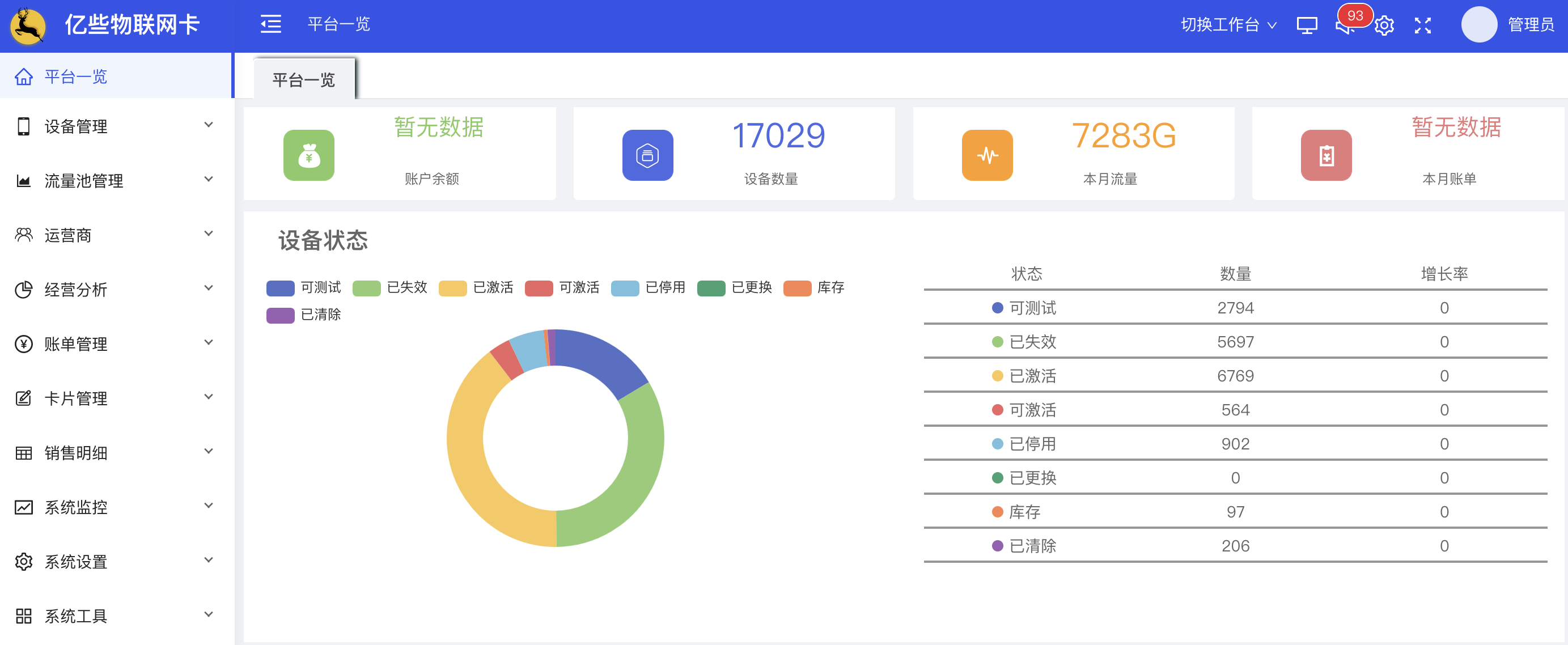The width and height of the screenshot is (1568, 645).
Task: Click the people icon for 运营商
Action: [x=24, y=235]
